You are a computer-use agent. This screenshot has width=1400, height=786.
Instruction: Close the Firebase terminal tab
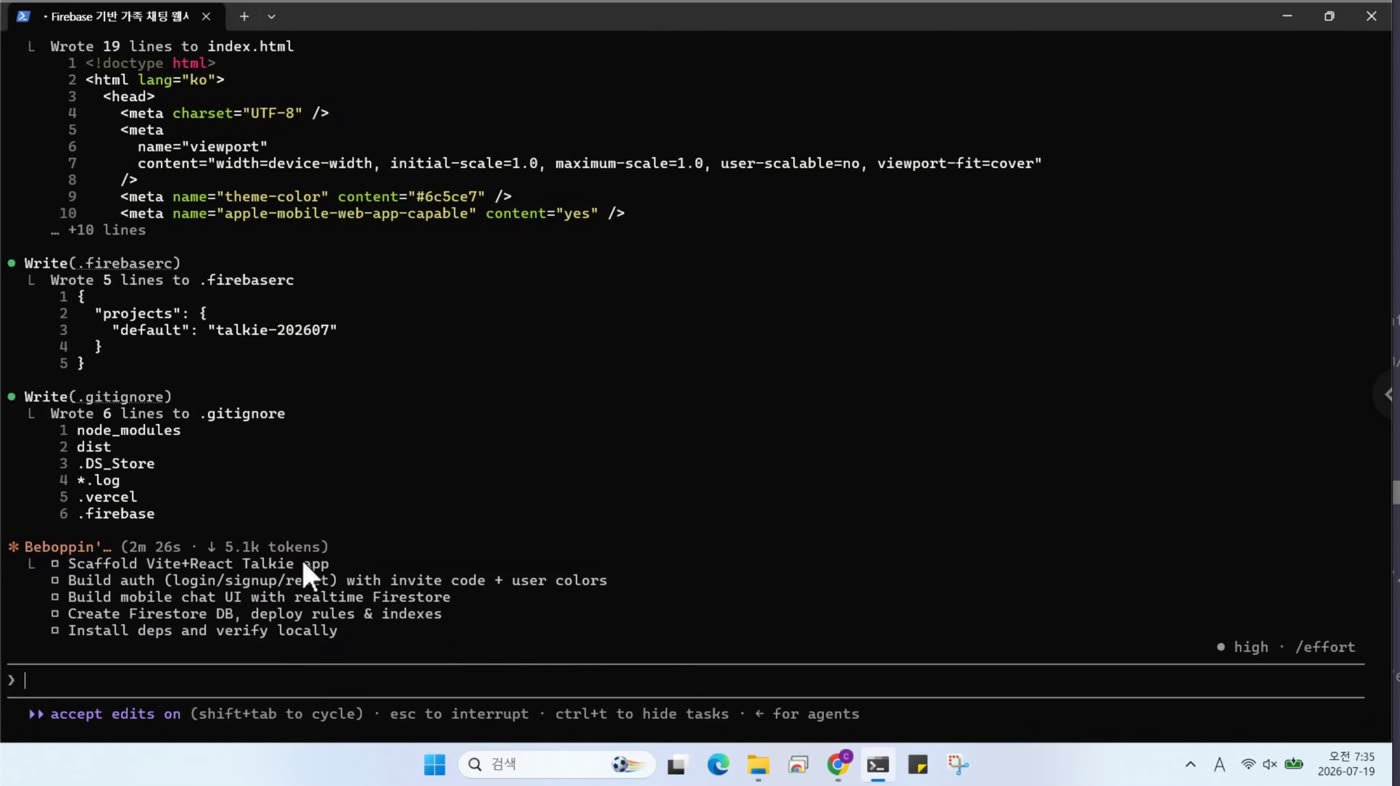[x=206, y=16]
